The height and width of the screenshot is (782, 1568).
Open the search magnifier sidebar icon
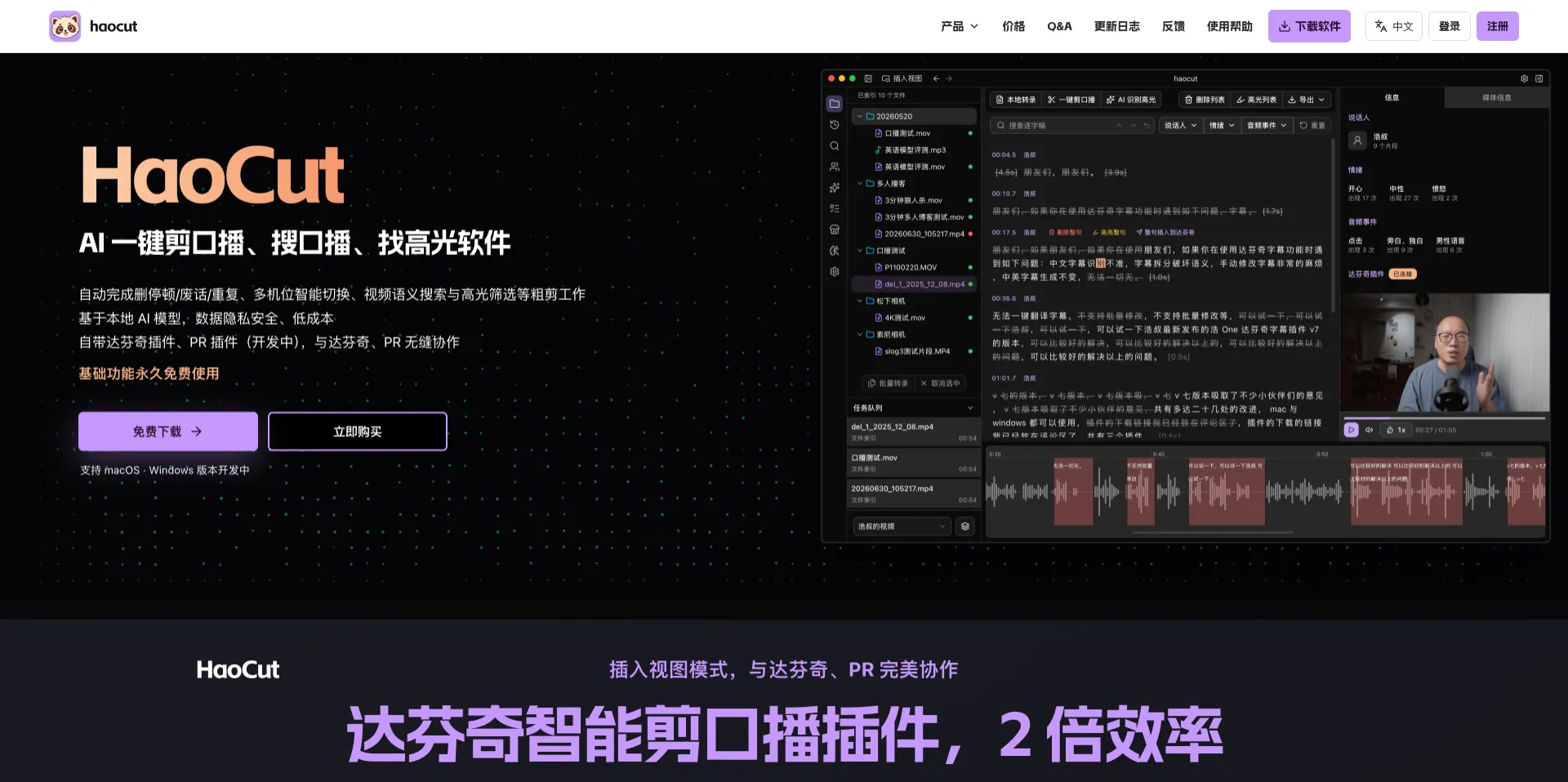[834, 146]
